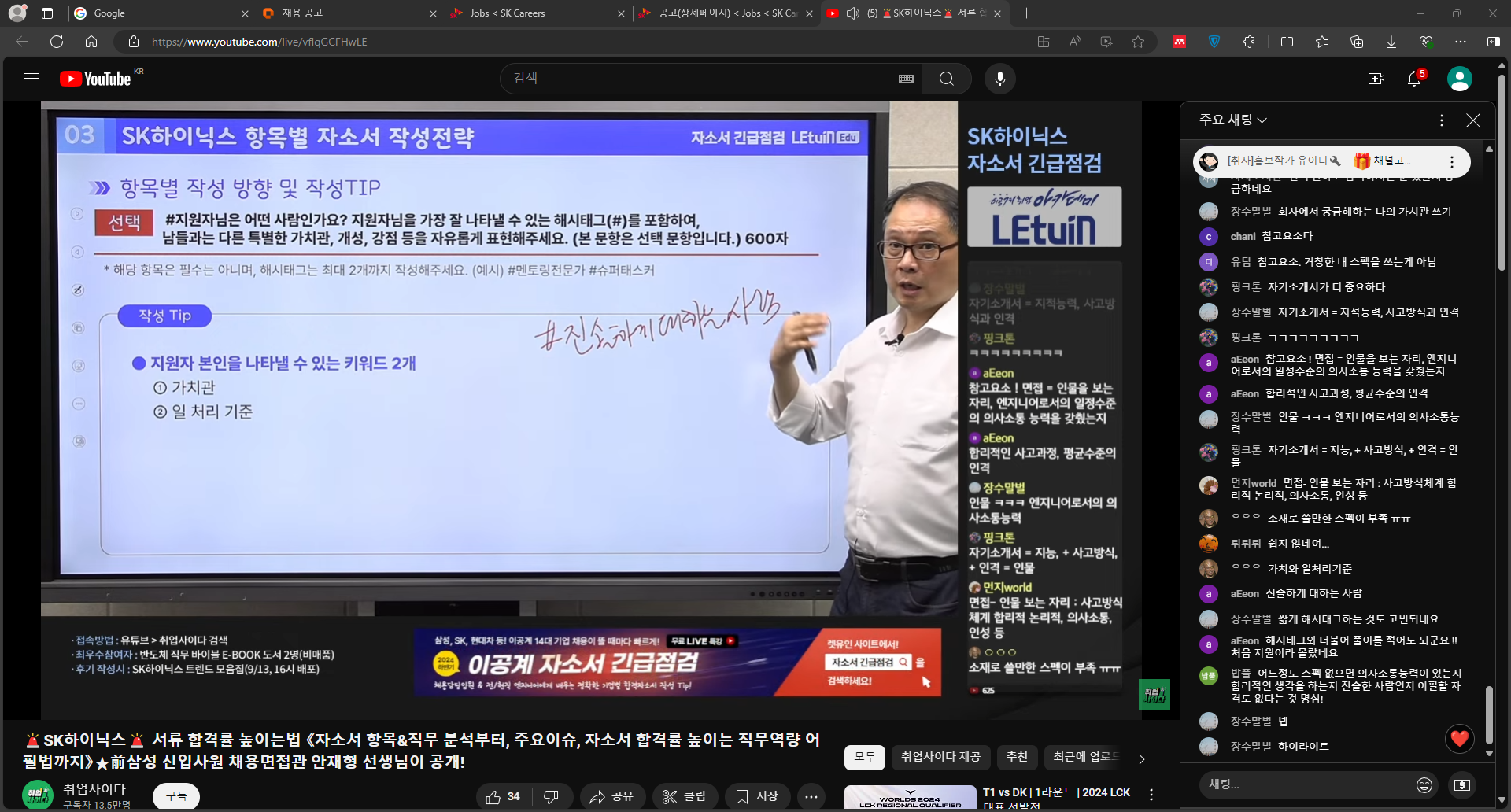Open account avatar menu
Image resolution: width=1511 pixels, height=812 pixels.
1460,79
